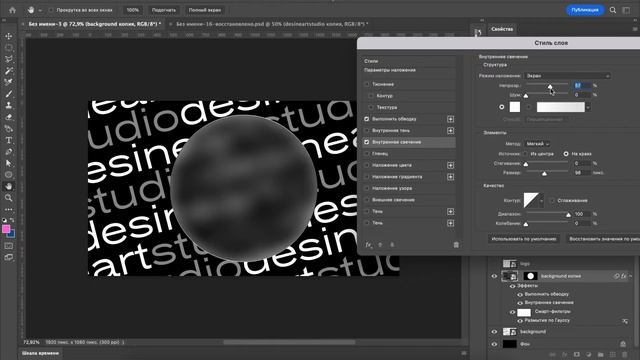
Task: Open the Метод Мягкий dropdown
Action: click(x=537, y=144)
